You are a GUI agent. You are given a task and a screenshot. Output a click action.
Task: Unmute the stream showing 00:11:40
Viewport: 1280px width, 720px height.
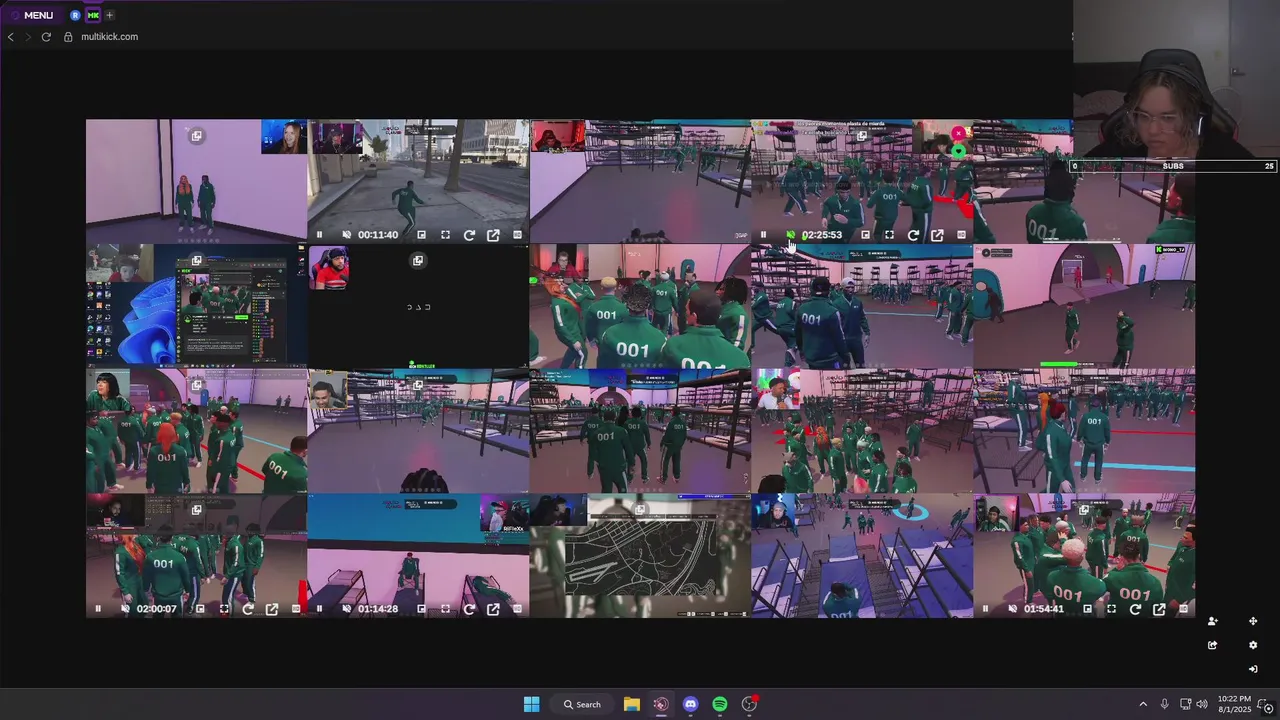346,235
